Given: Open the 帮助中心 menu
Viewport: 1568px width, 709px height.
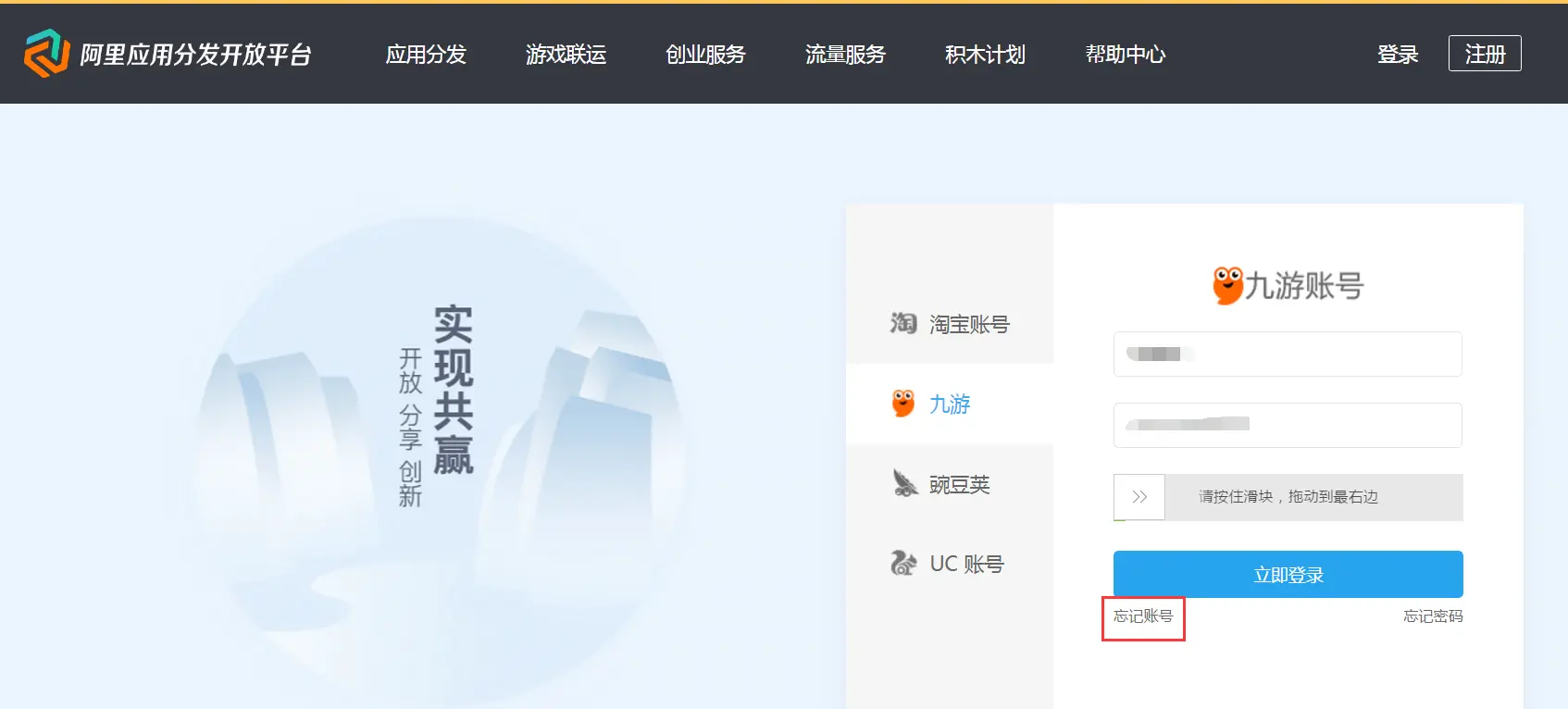Looking at the screenshot, I should tap(1125, 55).
